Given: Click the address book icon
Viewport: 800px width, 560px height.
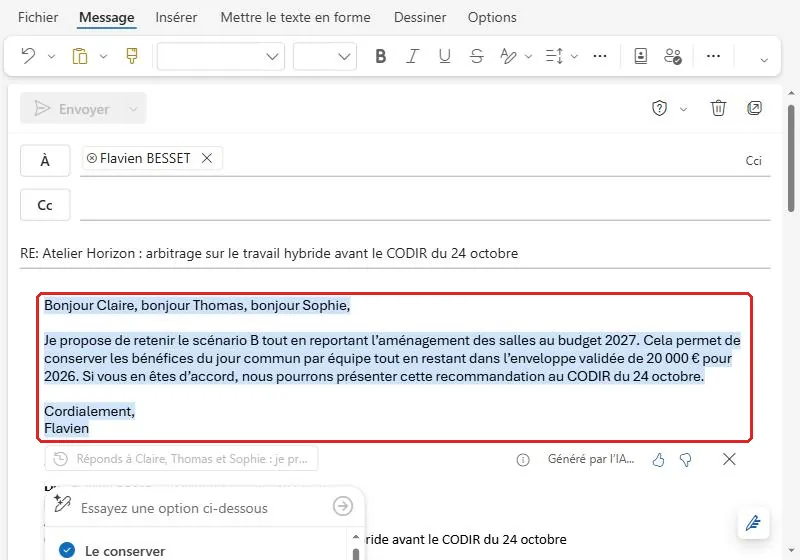Looking at the screenshot, I should tap(641, 56).
